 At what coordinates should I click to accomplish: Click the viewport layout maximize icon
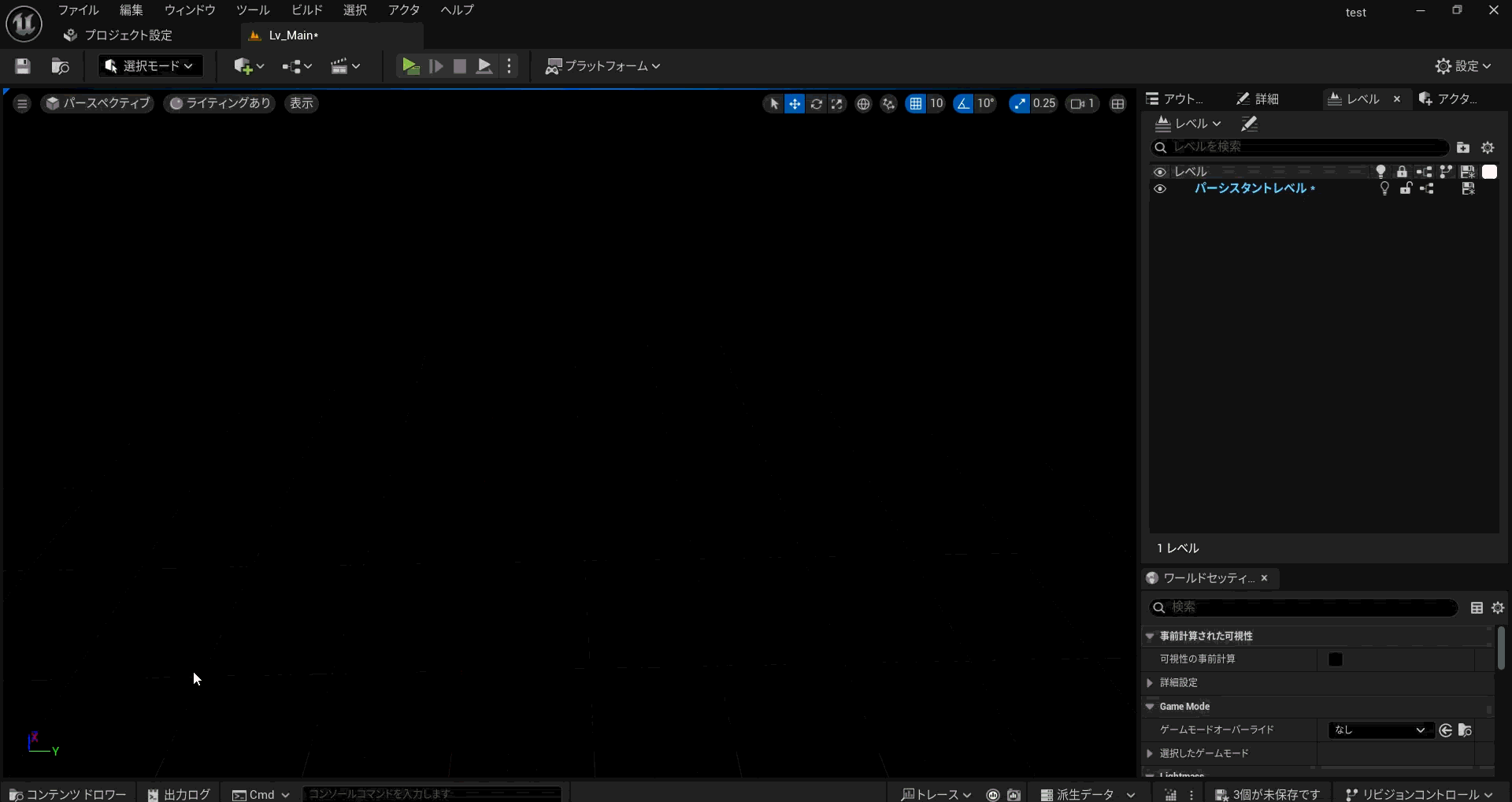(1118, 104)
